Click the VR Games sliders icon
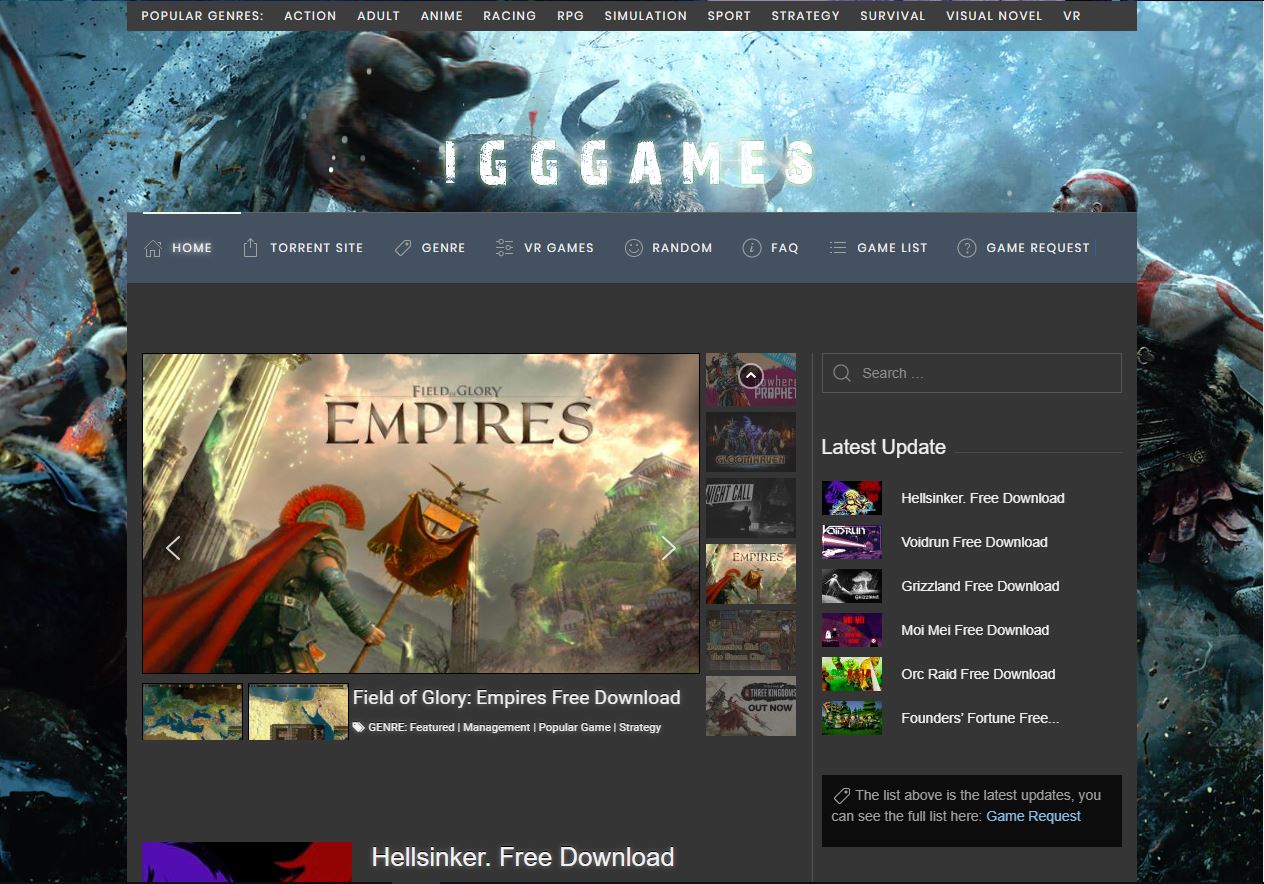Viewport: 1264px width, 884px height. [505, 248]
